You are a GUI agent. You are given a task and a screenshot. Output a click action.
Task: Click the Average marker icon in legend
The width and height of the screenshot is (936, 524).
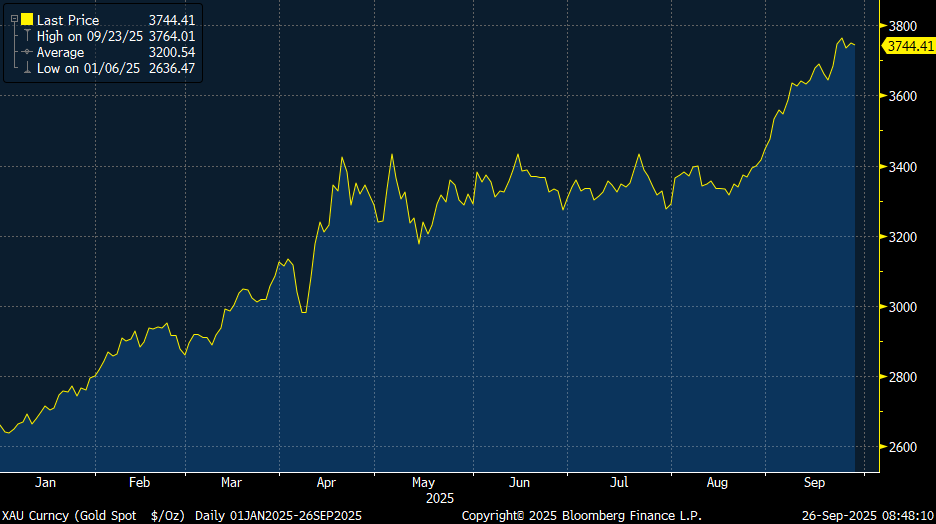point(27,52)
